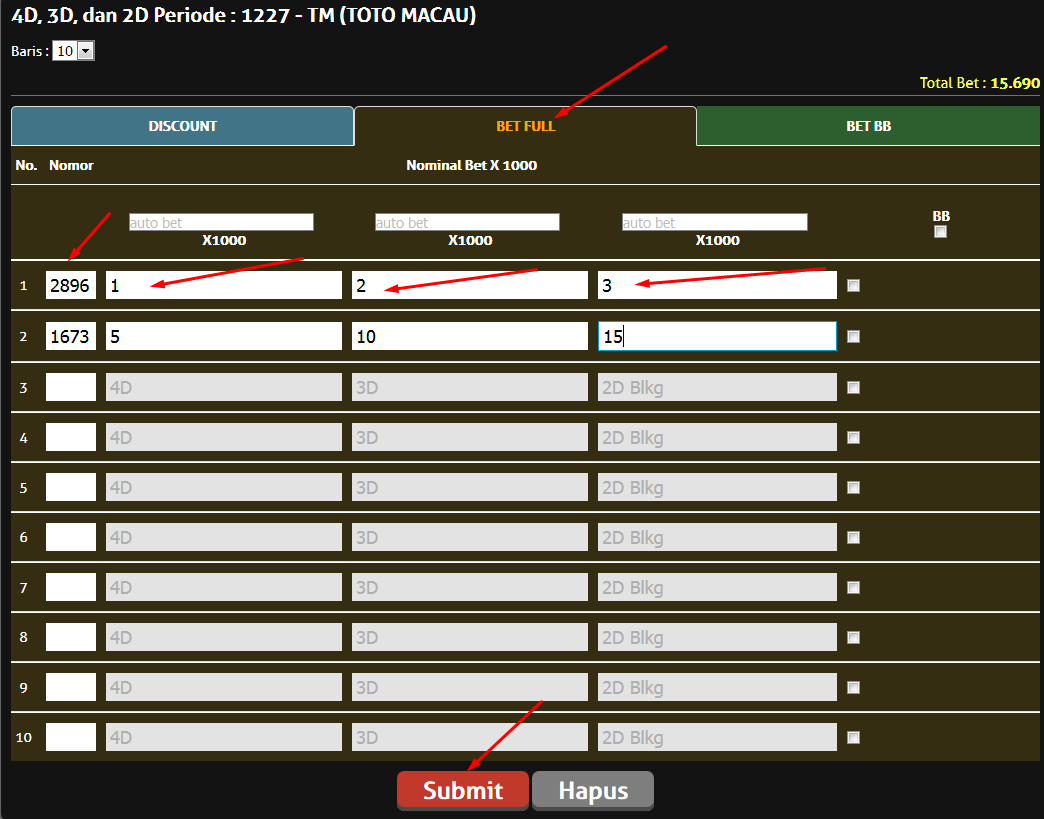The image size is (1044, 819).
Task: Click the Nomor column header
Action: coord(71,165)
